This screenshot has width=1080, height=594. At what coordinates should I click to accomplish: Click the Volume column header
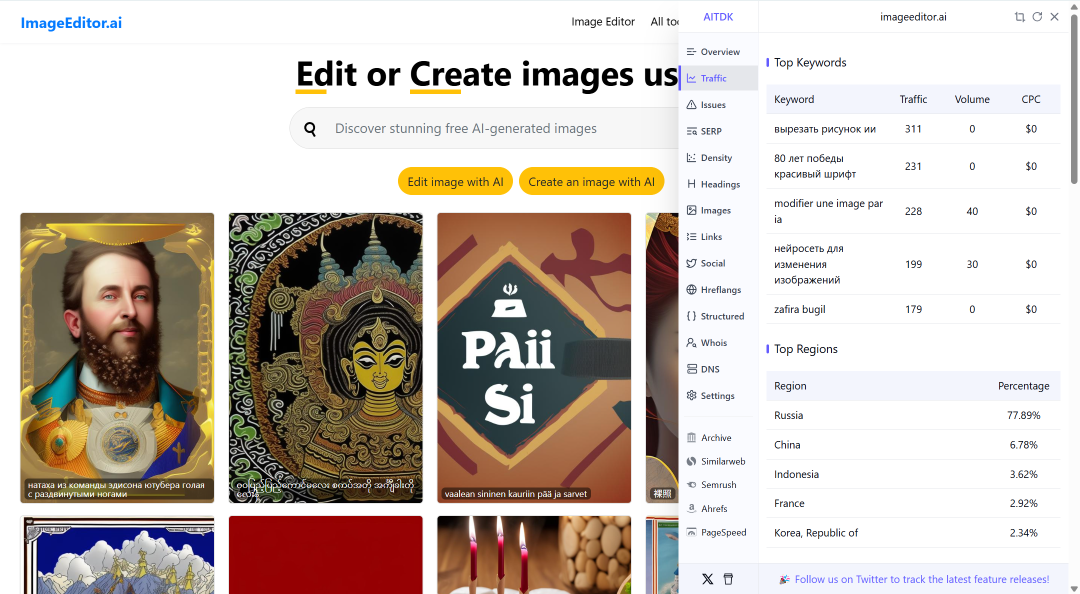tap(972, 99)
